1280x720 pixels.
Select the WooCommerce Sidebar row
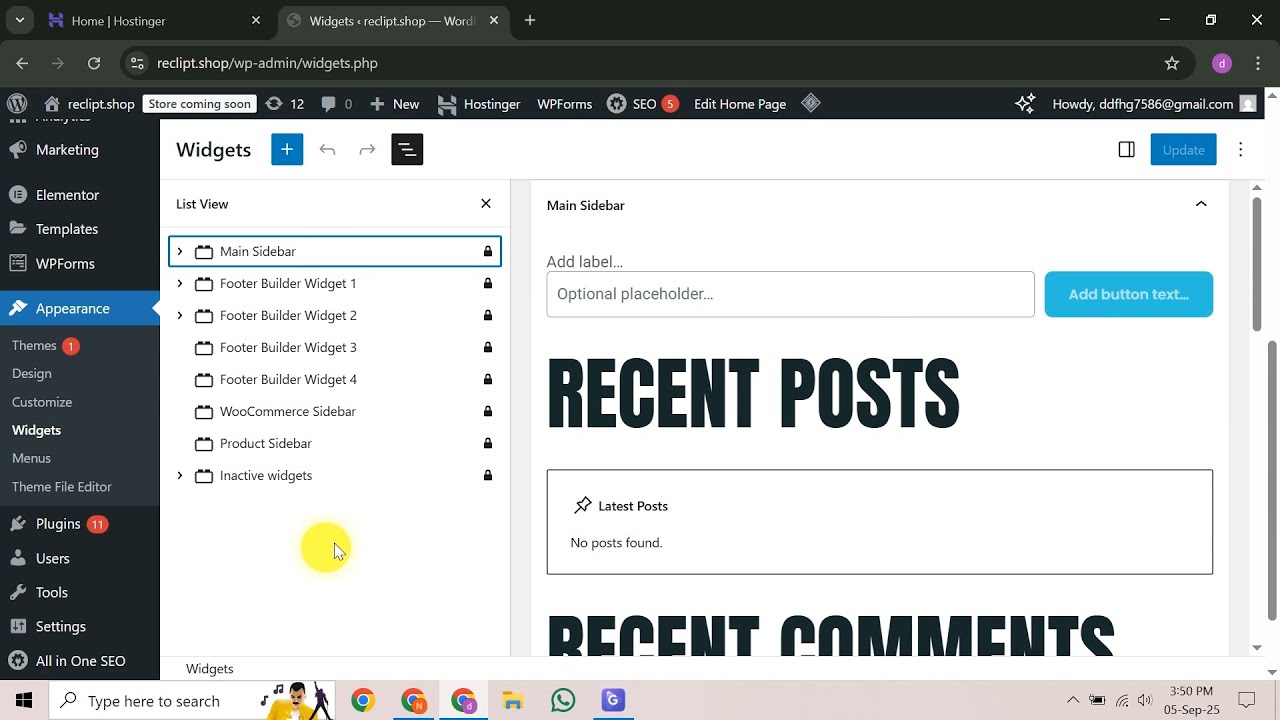pos(335,411)
